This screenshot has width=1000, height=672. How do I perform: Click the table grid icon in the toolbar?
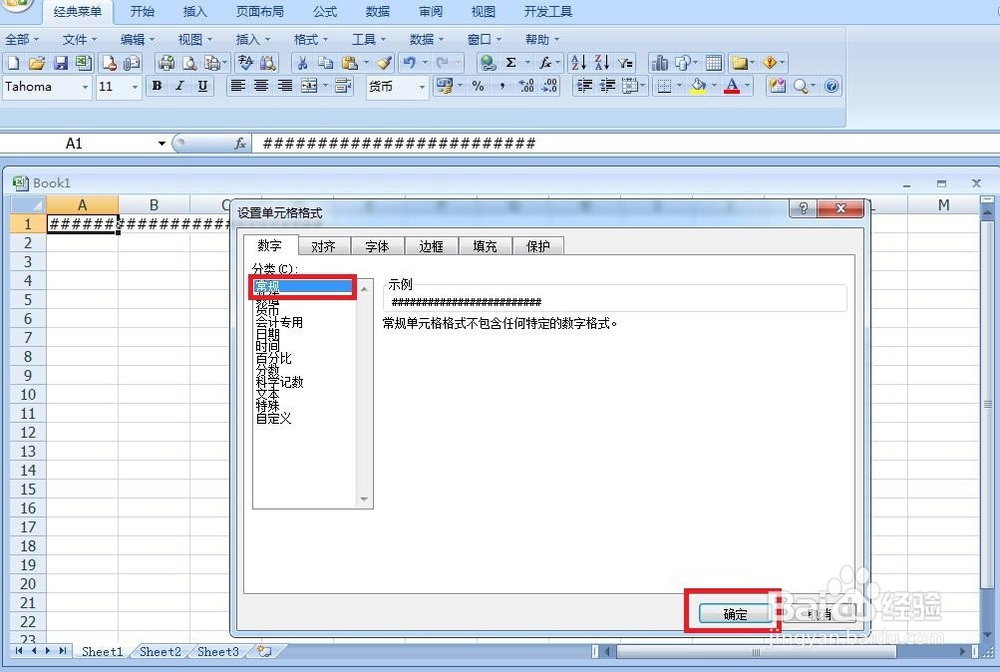pos(714,62)
